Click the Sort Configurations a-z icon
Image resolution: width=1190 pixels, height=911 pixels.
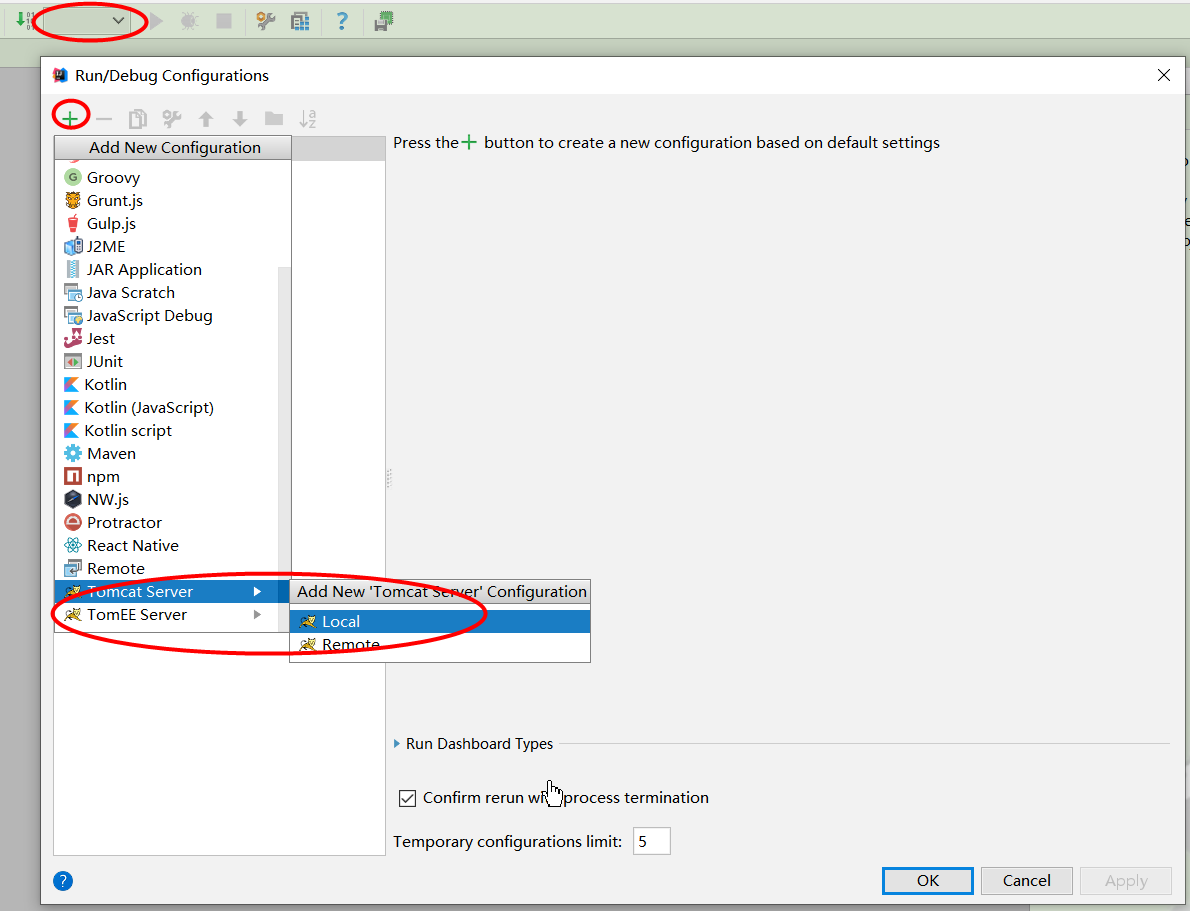click(307, 118)
